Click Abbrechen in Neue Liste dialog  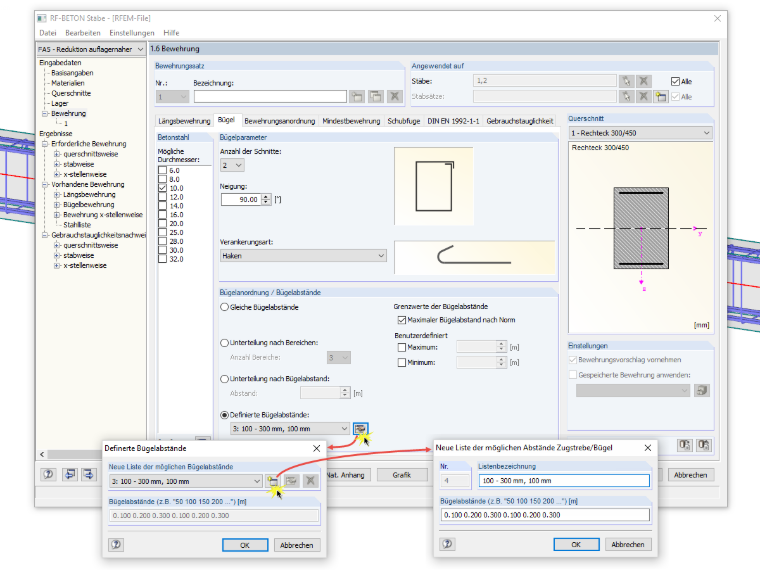(628, 544)
